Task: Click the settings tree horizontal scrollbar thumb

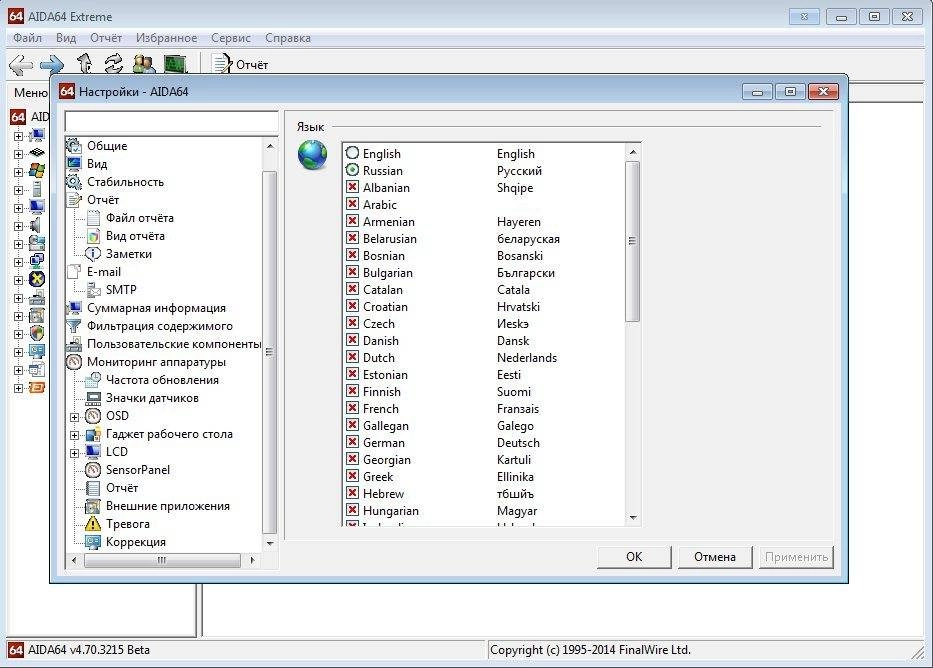Action: pyautogui.click(x=162, y=560)
